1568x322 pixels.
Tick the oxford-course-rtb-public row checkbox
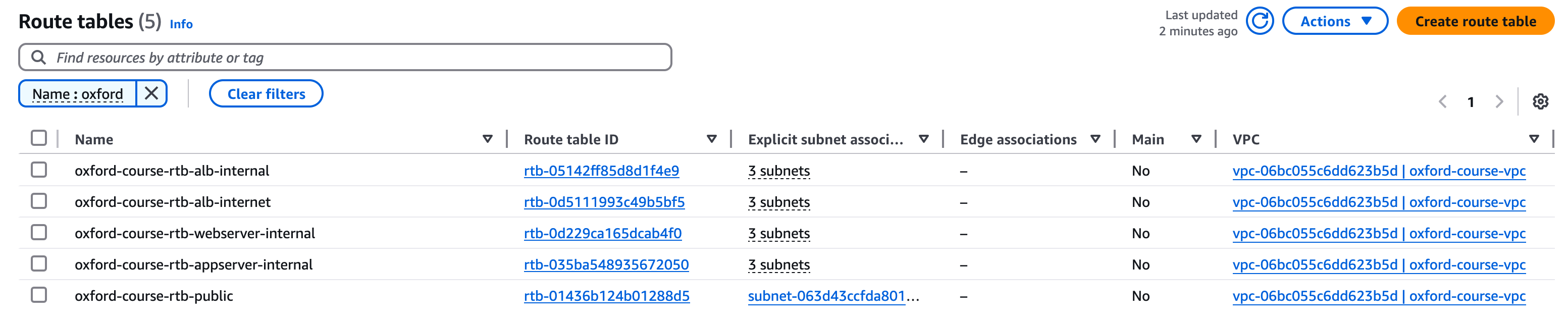[x=39, y=295]
